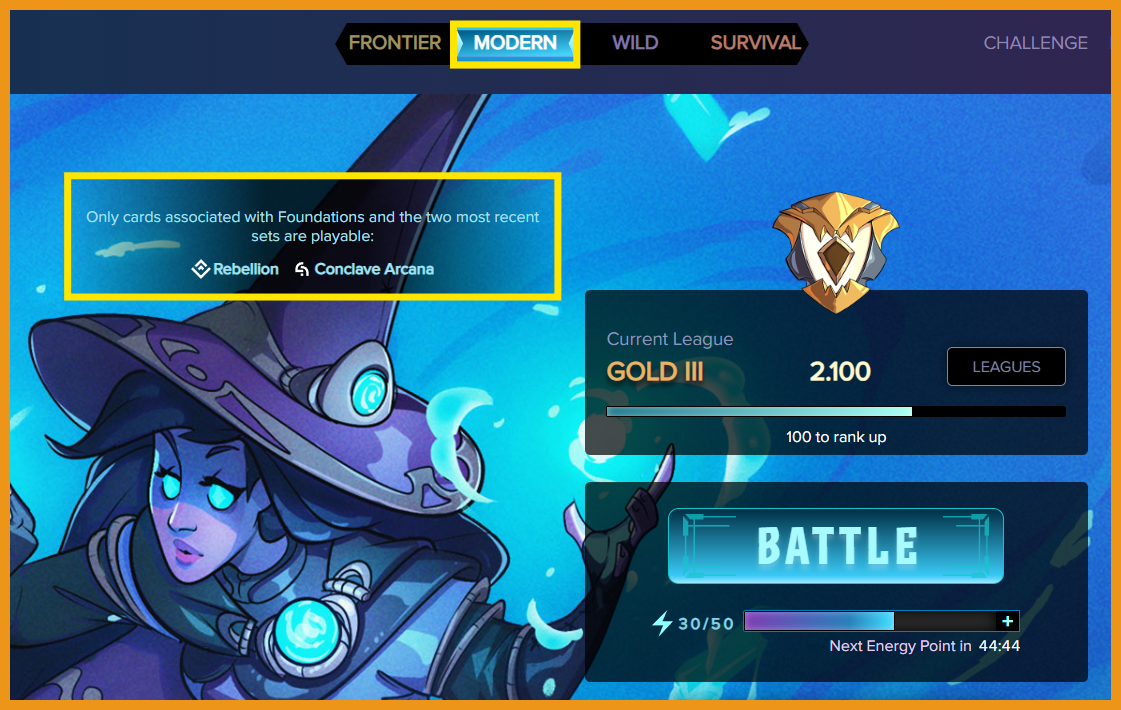Click the Gold league shield emblem
This screenshot has height=710, width=1121.
tap(836, 252)
